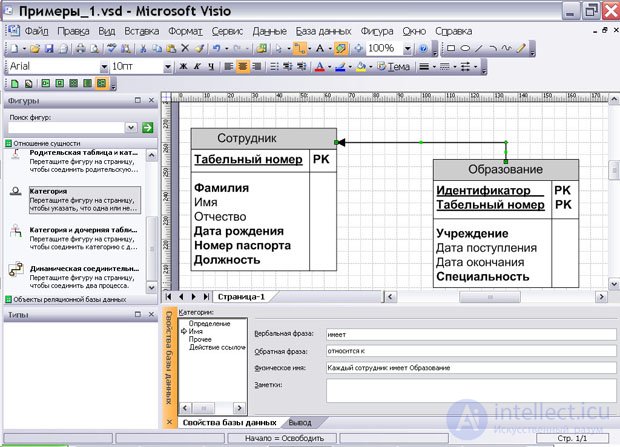Click the highlighted green icon in the bottom toolbar
Screen dimensions: 620x447
(102, 83)
